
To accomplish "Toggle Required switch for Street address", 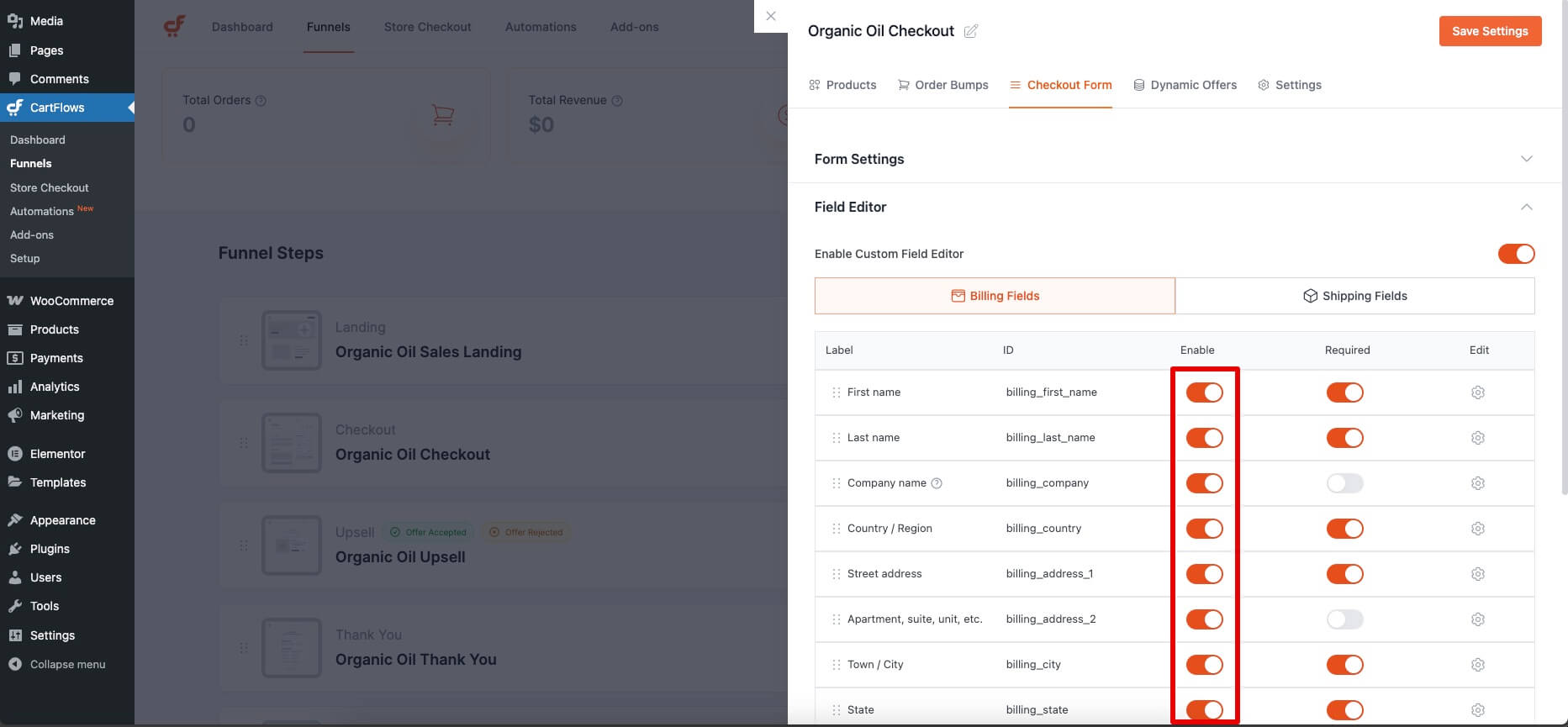I will coord(1345,574).
